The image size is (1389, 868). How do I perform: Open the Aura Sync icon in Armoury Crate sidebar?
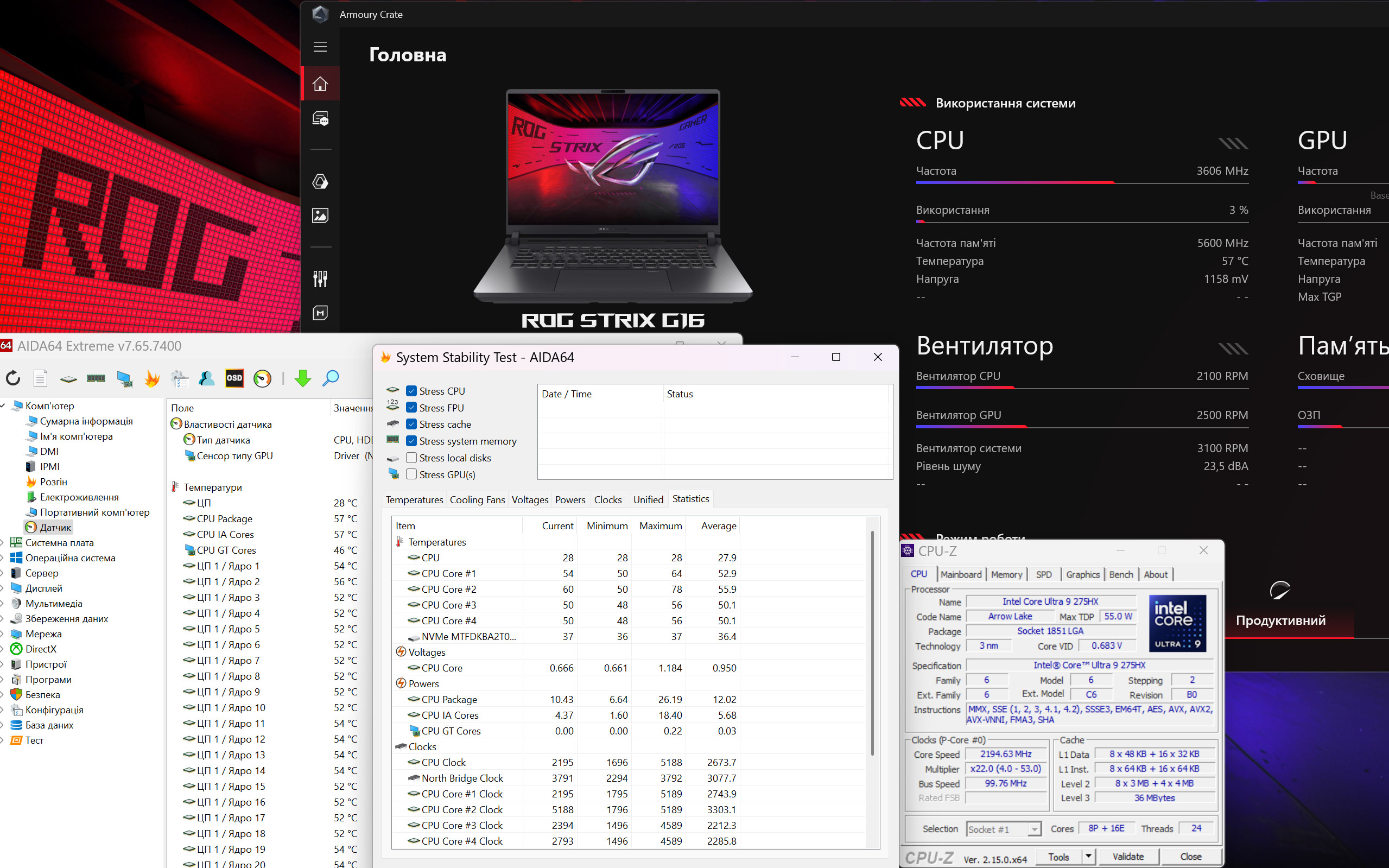320,181
